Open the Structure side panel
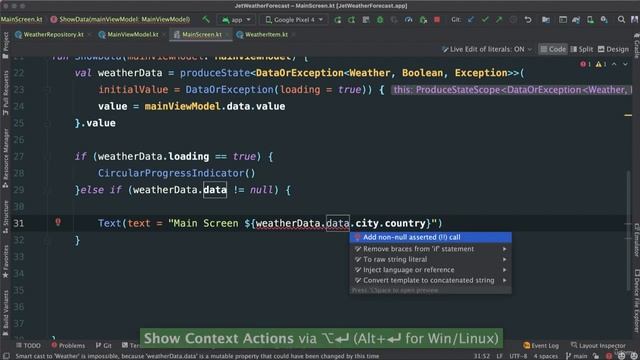The height and width of the screenshot is (360, 640). [6, 217]
